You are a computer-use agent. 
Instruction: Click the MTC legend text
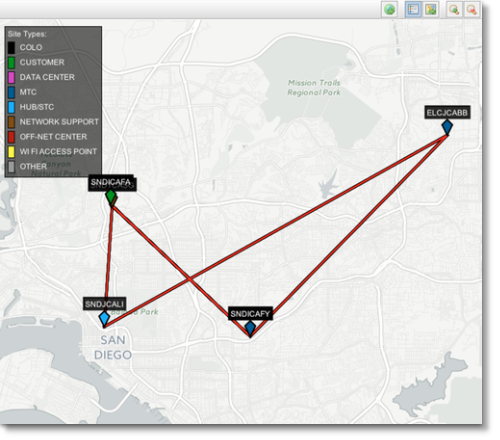pyautogui.click(x=28, y=92)
